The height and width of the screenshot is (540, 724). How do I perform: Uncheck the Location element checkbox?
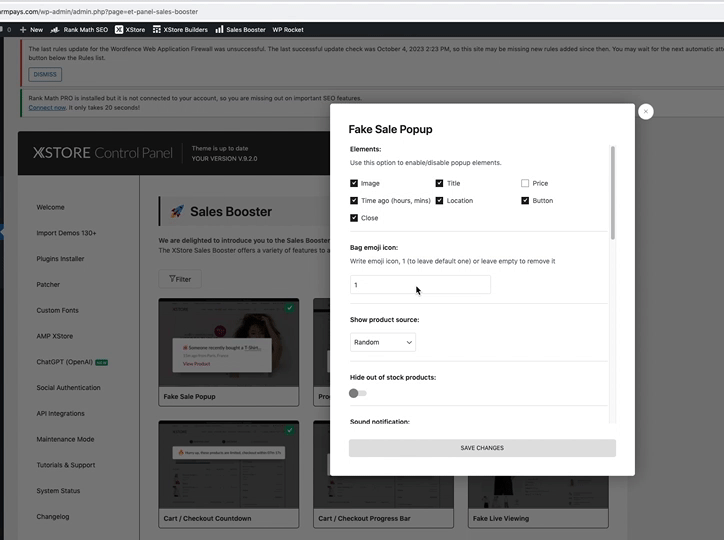(439, 200)
